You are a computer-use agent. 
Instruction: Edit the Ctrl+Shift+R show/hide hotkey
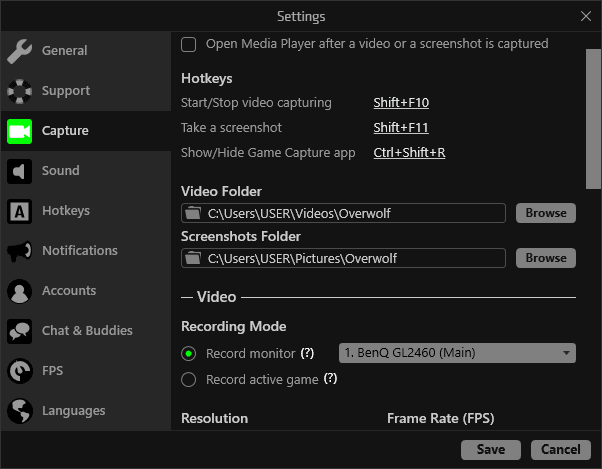[x=409, y=152]
